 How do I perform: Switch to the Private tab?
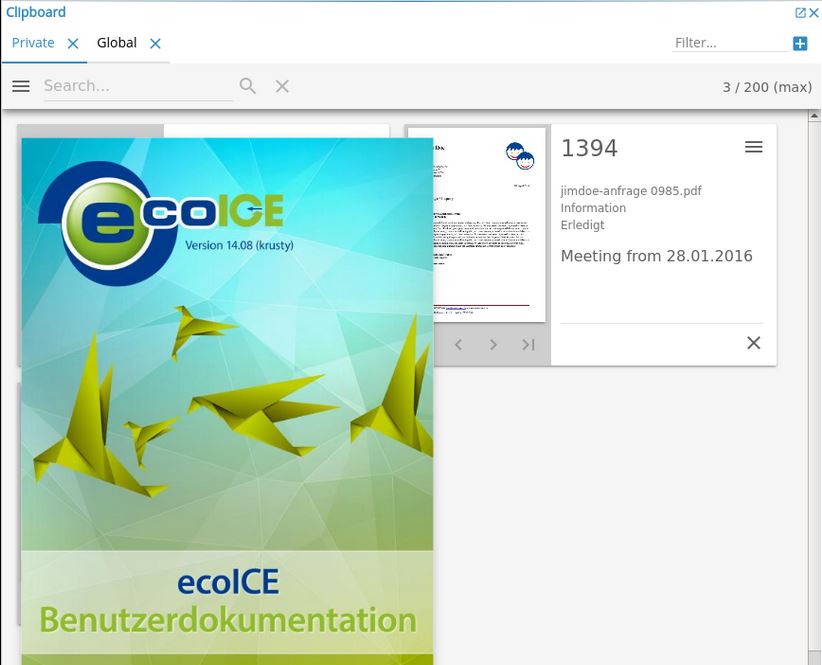(x=33, y=43)
